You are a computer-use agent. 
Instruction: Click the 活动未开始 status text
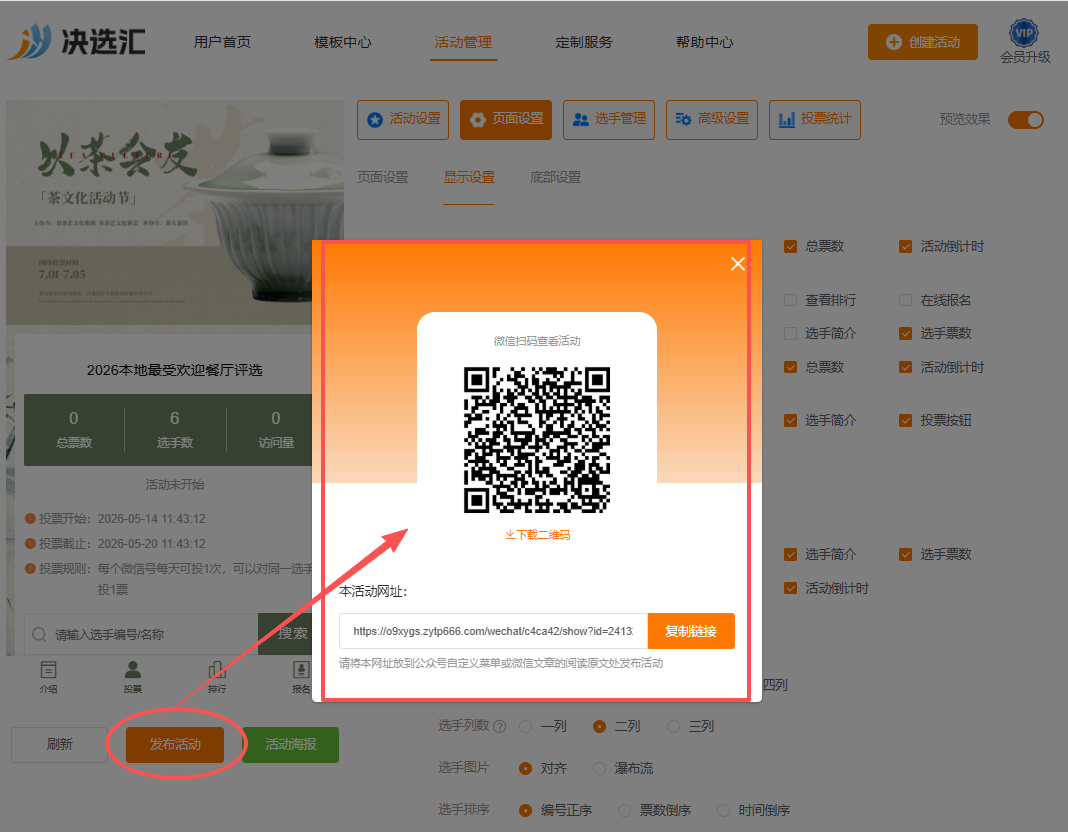click(x=174, y=485)
